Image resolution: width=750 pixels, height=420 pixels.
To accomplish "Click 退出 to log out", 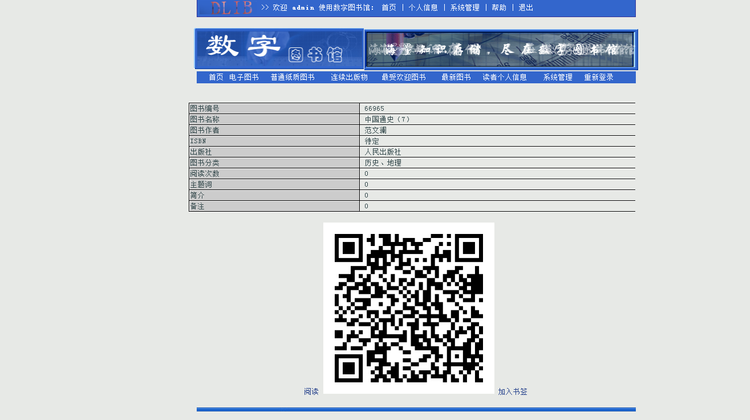I will click(526, 8).
